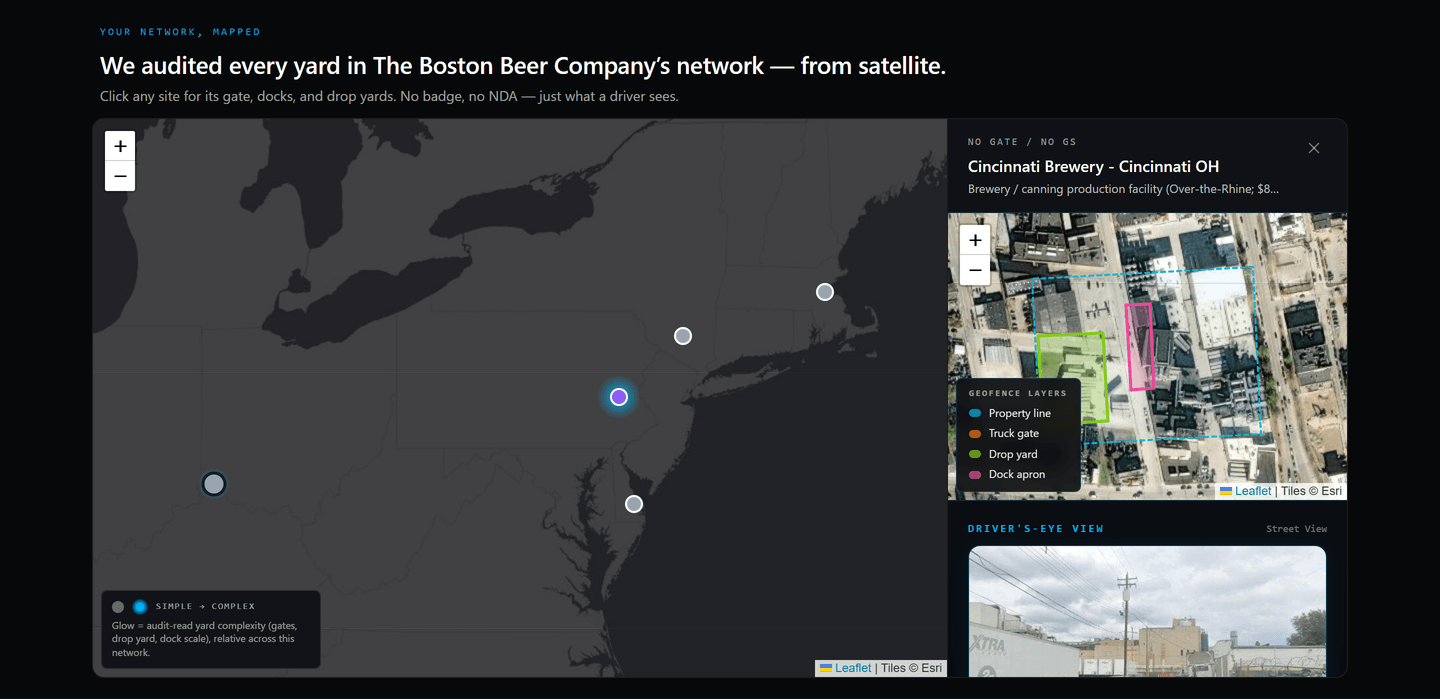Click the Drop yard green swatch
Viewport: 1440px width, 699px height.
[975, 454]
